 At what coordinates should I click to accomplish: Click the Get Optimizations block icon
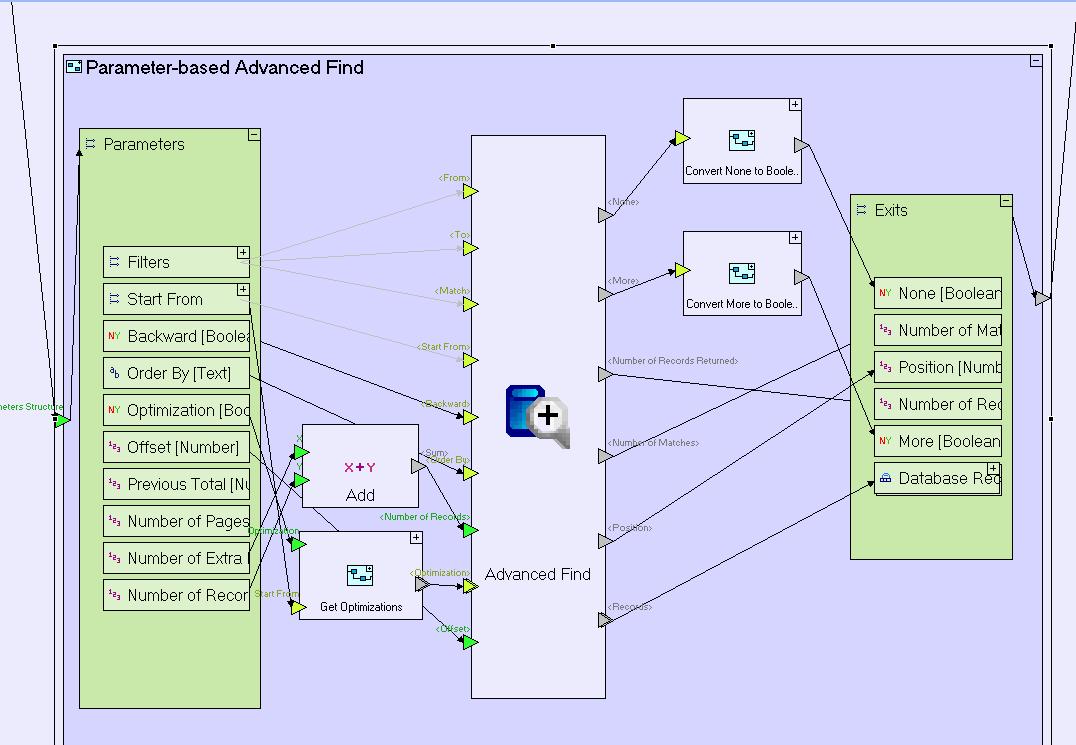click(360, 575)
